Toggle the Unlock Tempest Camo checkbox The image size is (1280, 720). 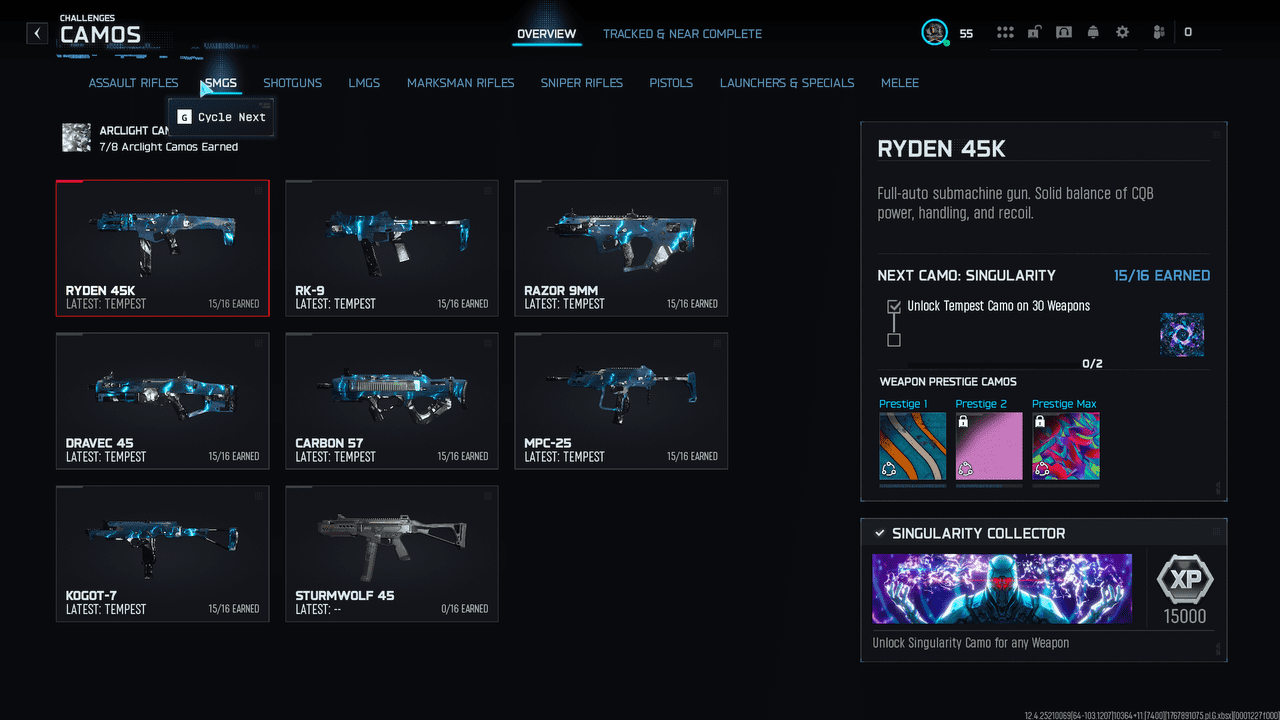coord(894,306)
